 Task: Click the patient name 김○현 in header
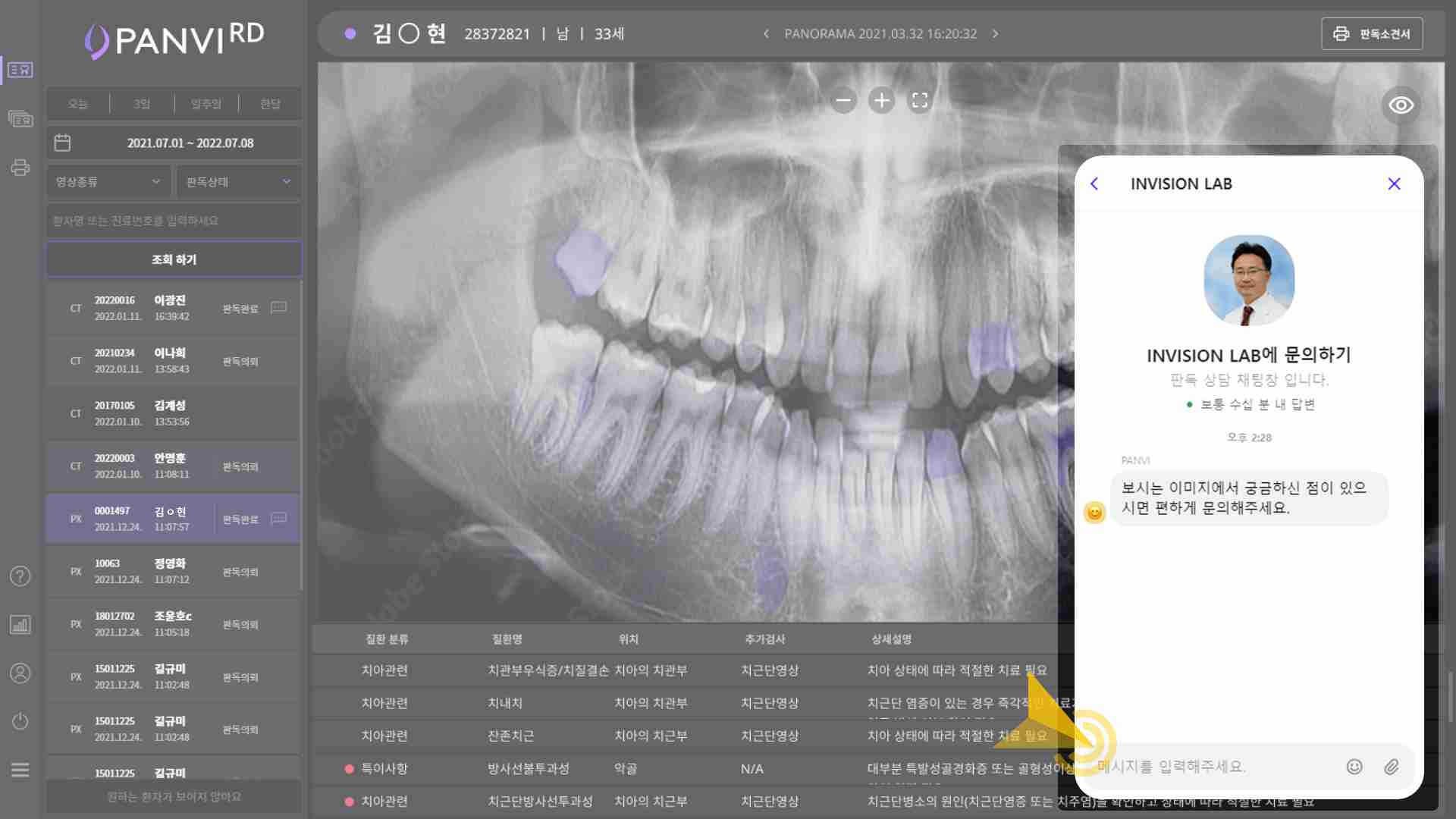pyautogui.click(x=409, y=33)
